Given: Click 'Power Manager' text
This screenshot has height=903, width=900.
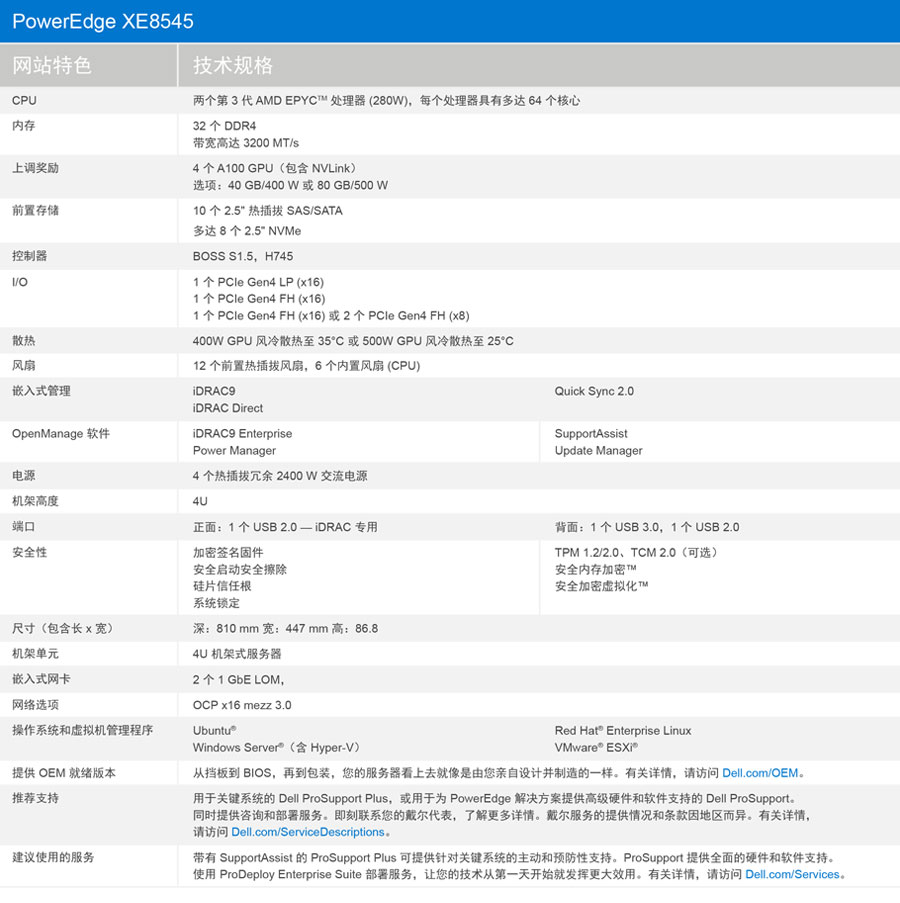Looking at the screenshot, I should [x=234, y=450].
